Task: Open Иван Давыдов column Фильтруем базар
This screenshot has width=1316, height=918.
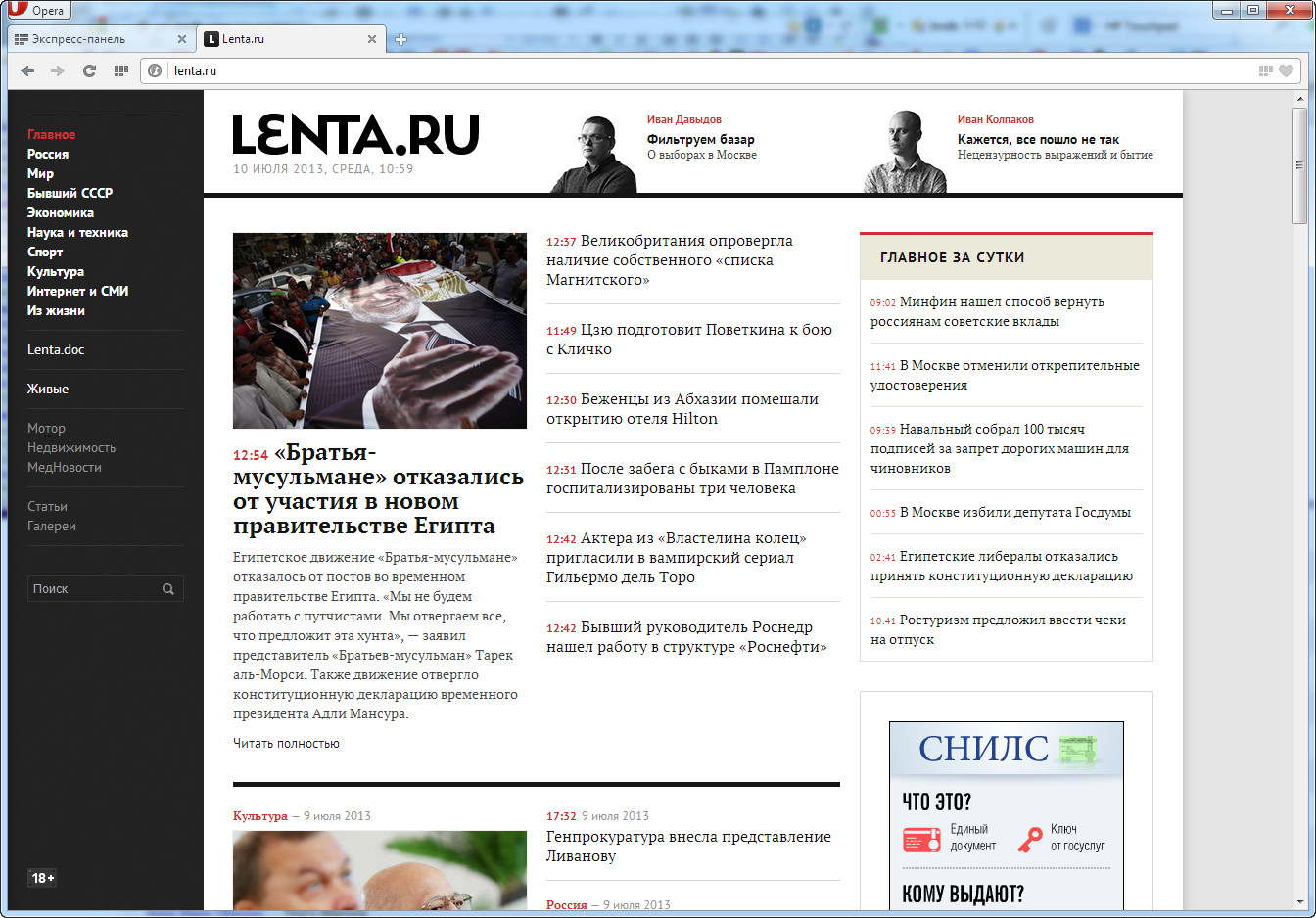Action: pyautogui.click(x=700, y=139)
